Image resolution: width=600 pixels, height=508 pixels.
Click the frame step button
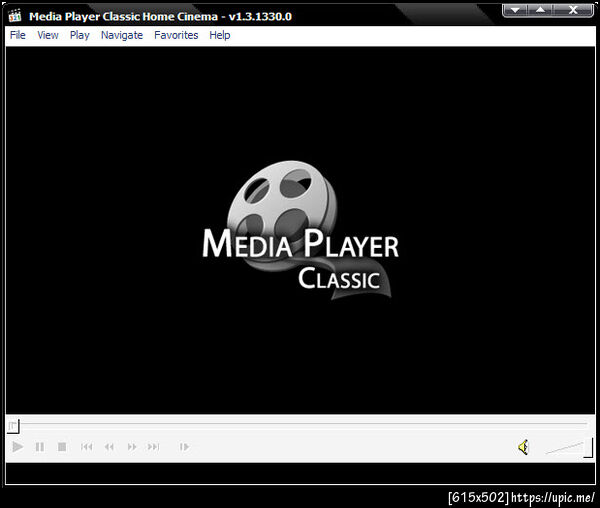pyautogui.click(x=184, y=446)
